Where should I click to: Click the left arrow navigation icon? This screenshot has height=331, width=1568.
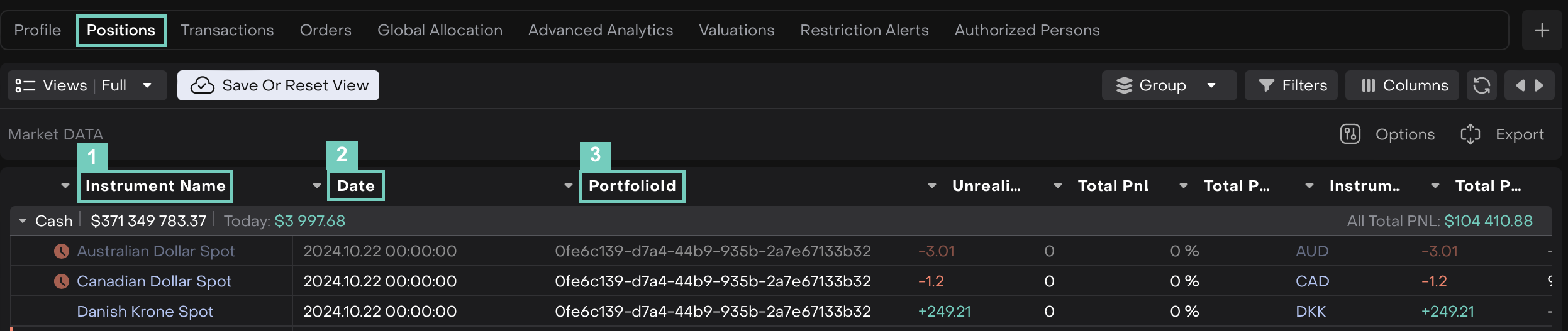click(x=1520, y=85)
